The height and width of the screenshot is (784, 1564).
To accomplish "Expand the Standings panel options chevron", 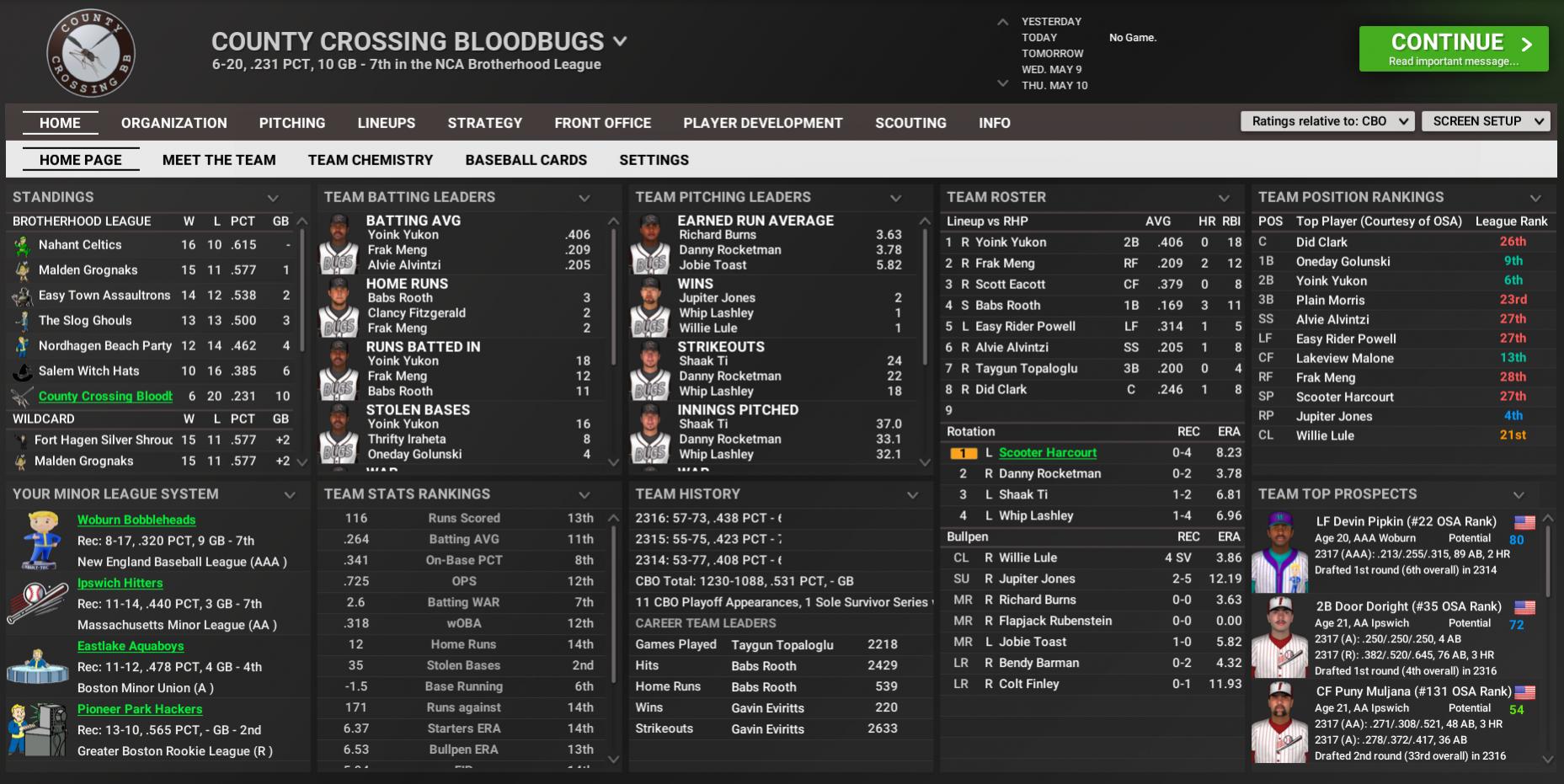I will point(273,198).
